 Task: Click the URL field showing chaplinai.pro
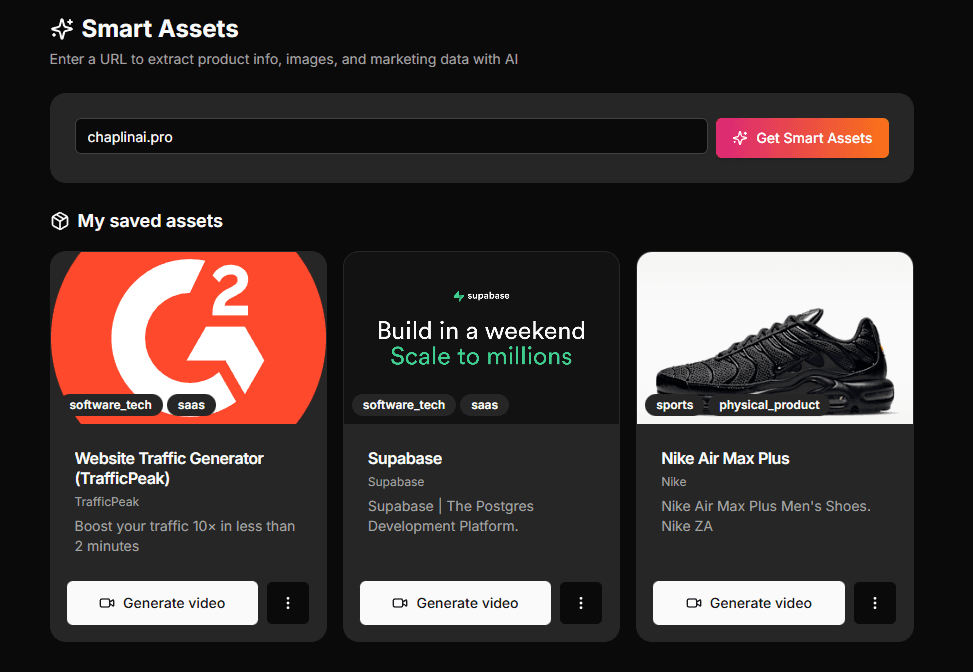pos(390,136)
